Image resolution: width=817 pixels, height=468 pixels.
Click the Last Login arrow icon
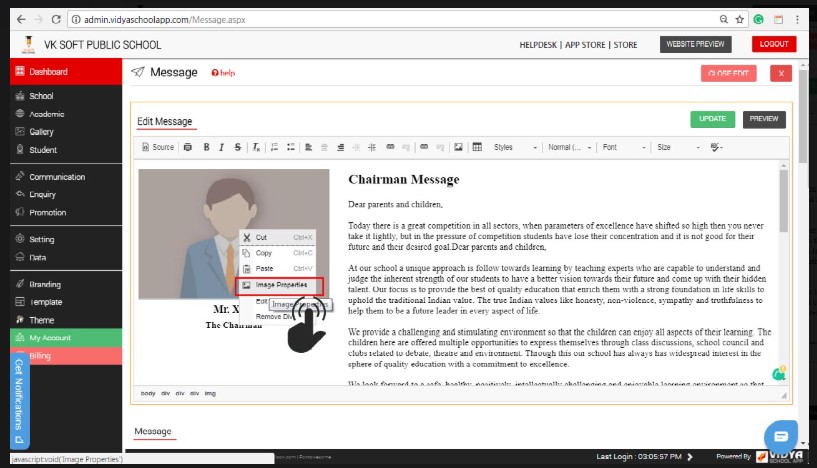pos(690,457)
